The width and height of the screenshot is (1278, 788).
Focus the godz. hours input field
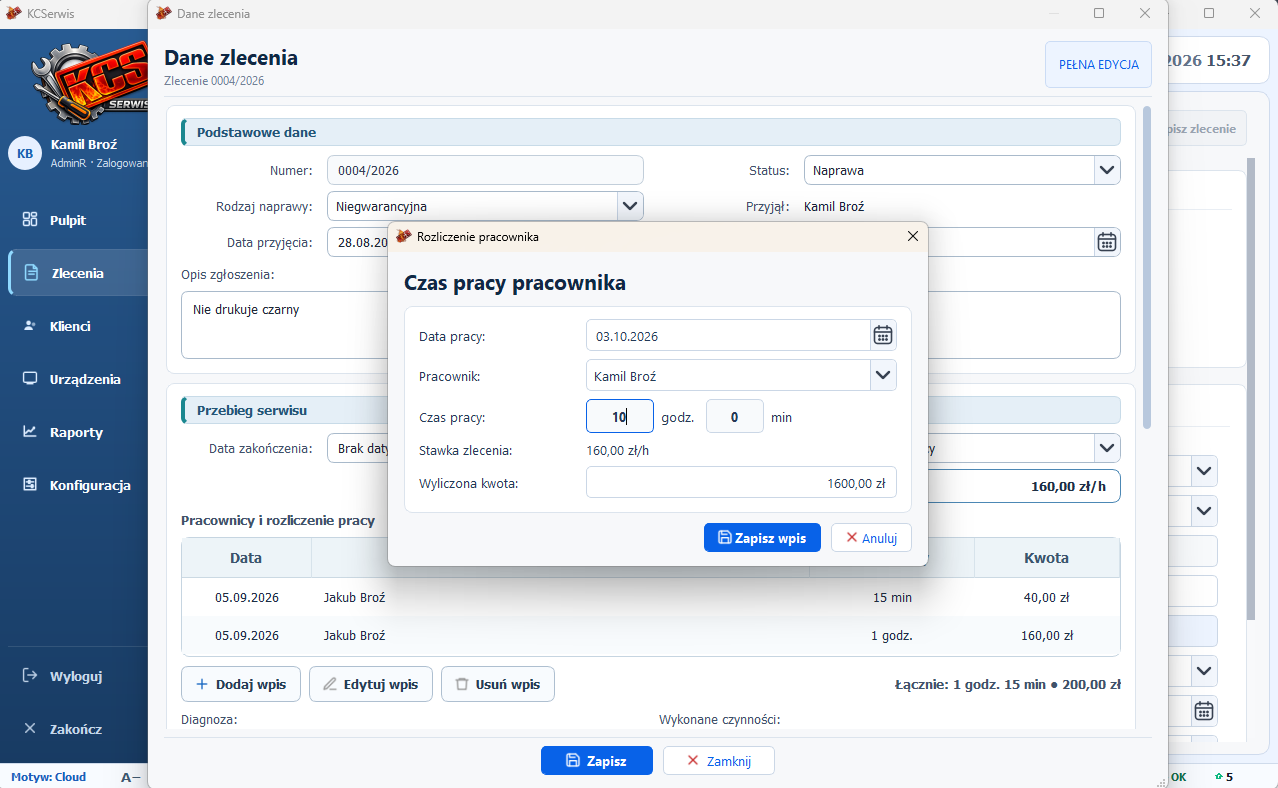coord(620,416)
